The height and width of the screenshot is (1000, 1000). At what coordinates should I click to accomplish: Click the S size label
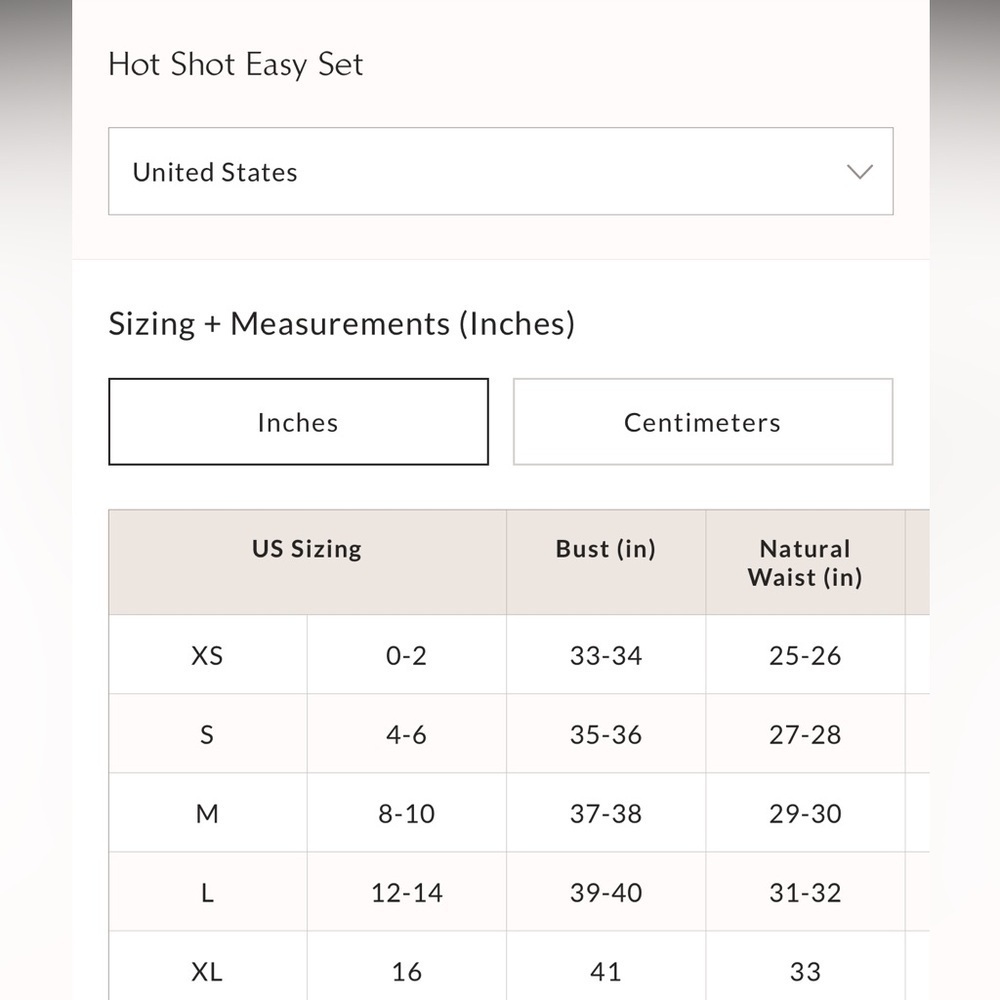pos(206,734)
